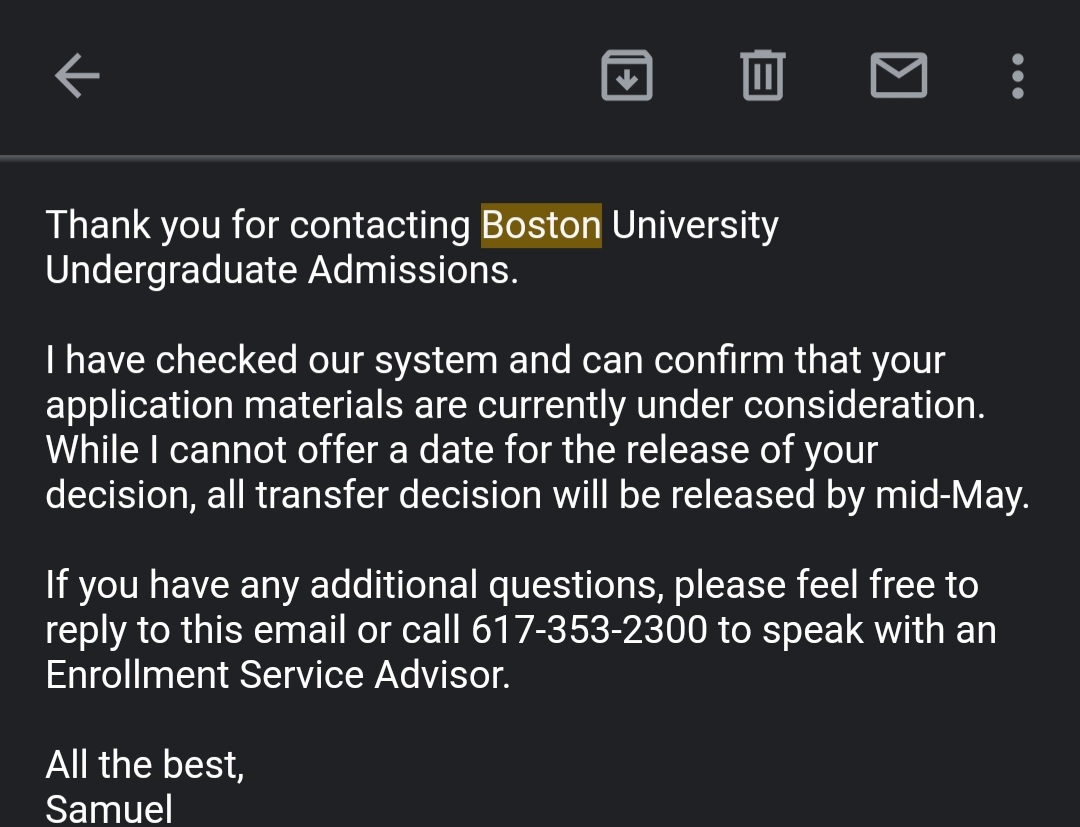Click the line starting If you have

coord(510,585)
